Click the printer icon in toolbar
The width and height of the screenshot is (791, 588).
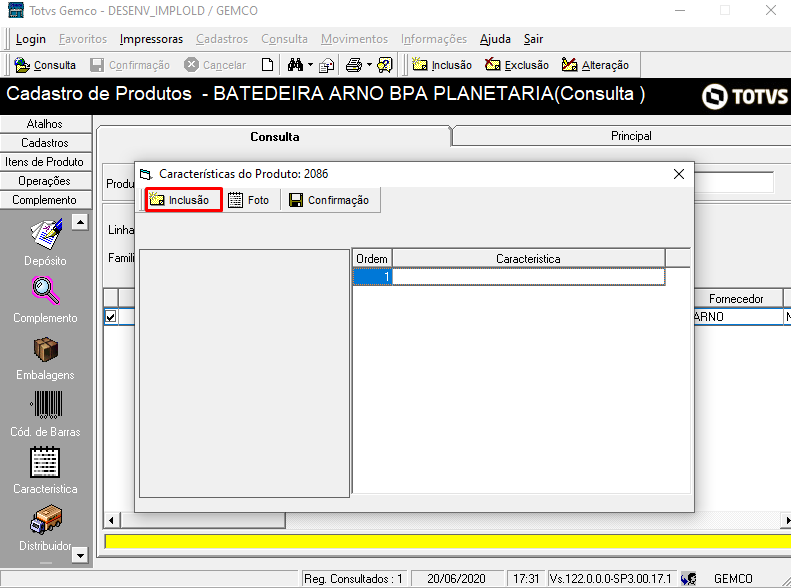pos(354,65)
